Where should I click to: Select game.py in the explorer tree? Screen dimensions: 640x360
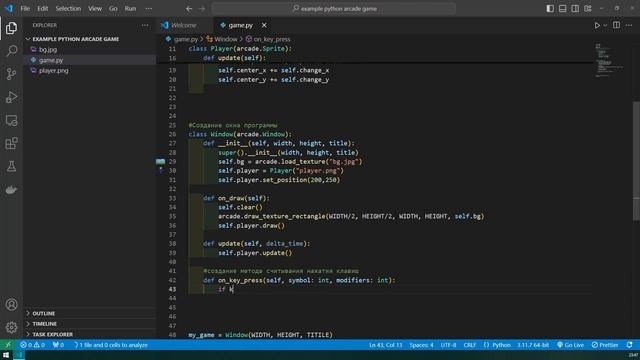(51, 60)
